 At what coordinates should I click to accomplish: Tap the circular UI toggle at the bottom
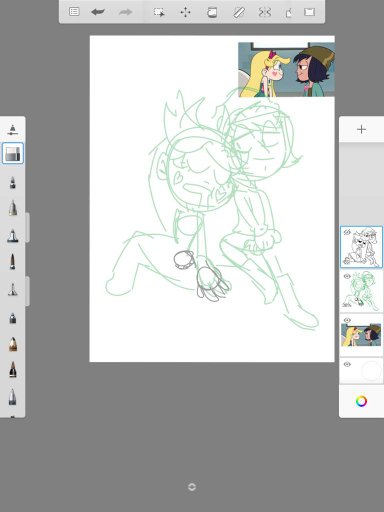[x=192, y=487]
